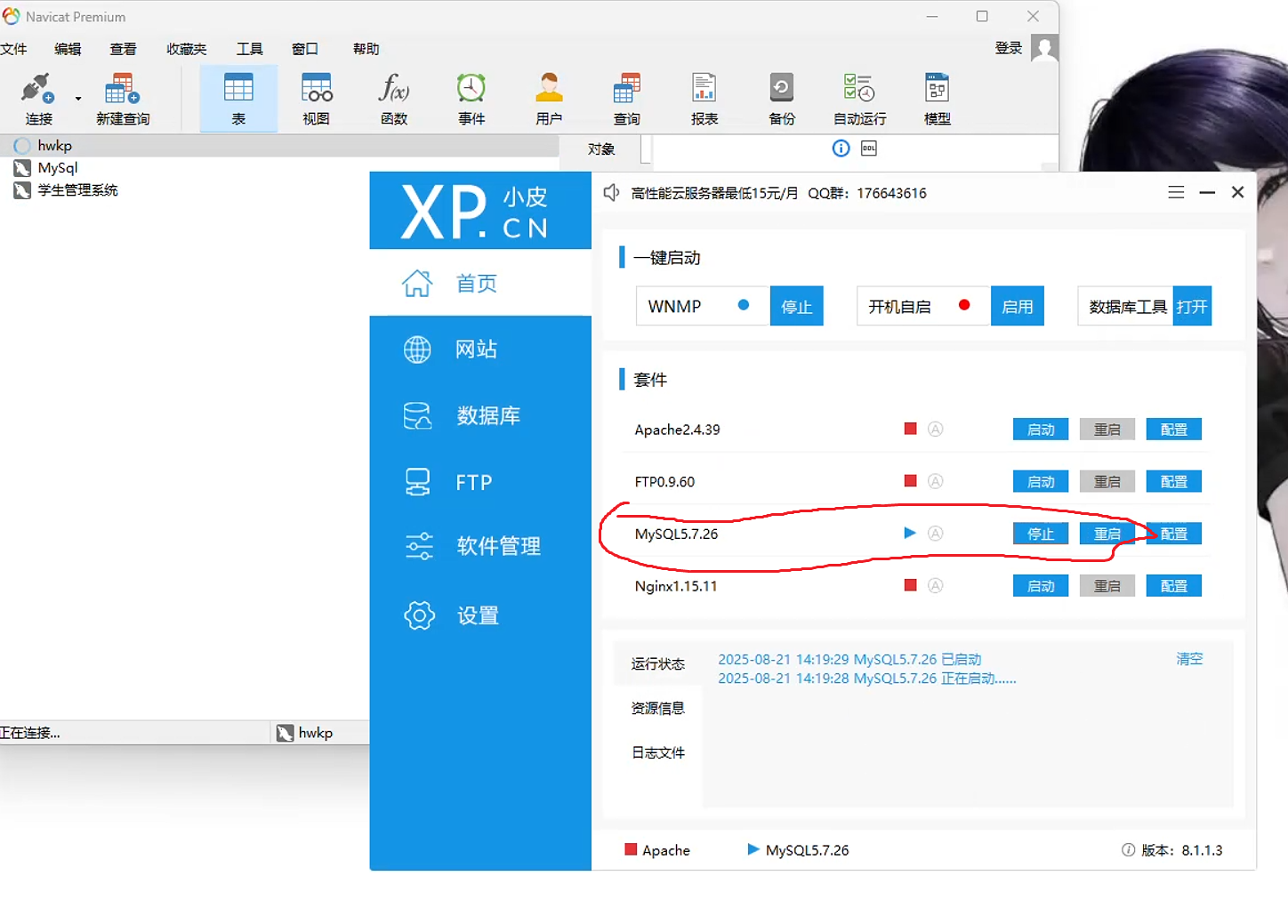Open the 查看 menu in Navicat
The width and height of the screenshot is (1288, 924).
123,49
